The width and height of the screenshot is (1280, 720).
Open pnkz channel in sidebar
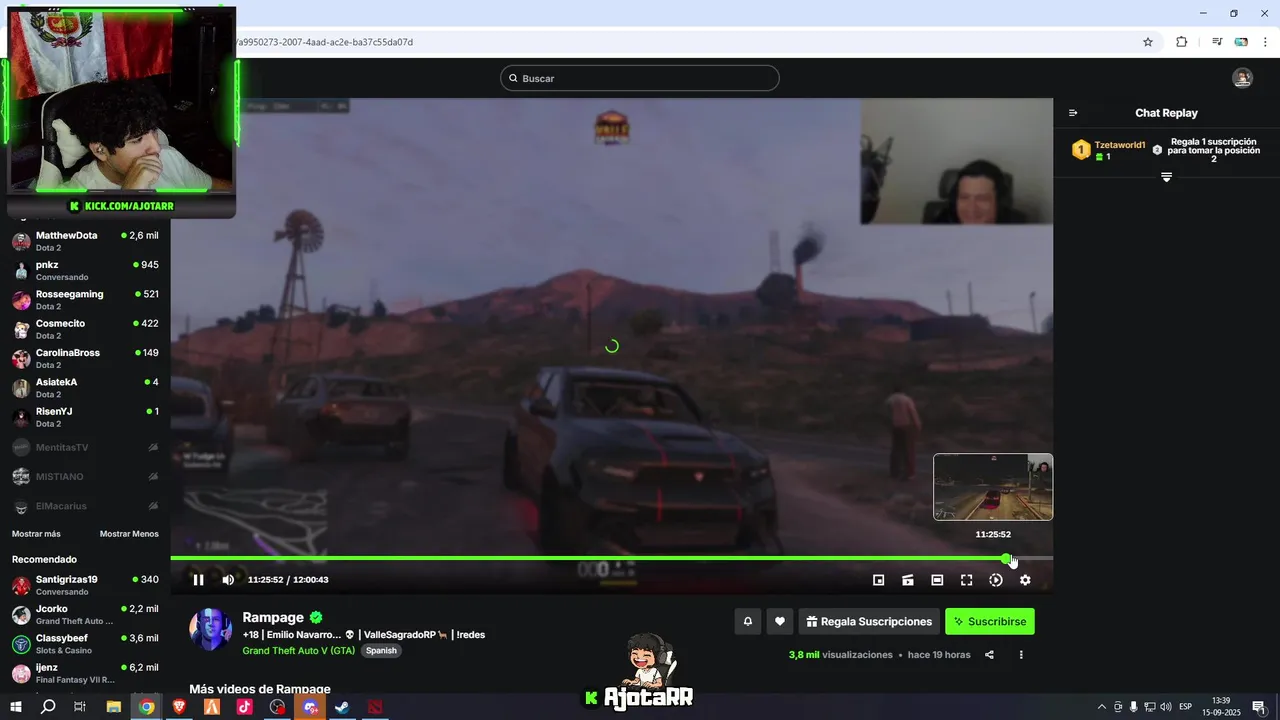coord(85,270)
